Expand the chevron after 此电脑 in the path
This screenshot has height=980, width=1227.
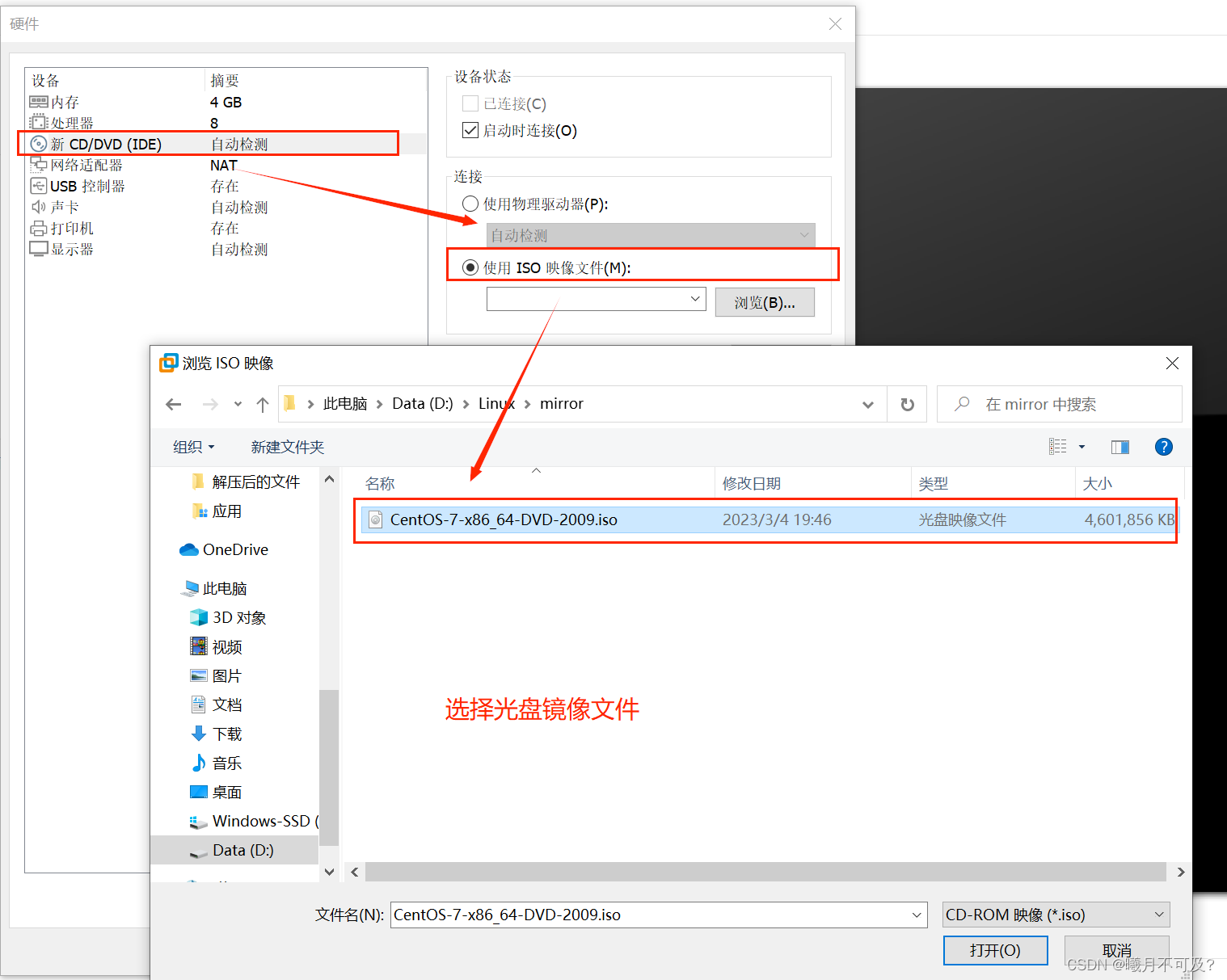[x=379, y=404]
